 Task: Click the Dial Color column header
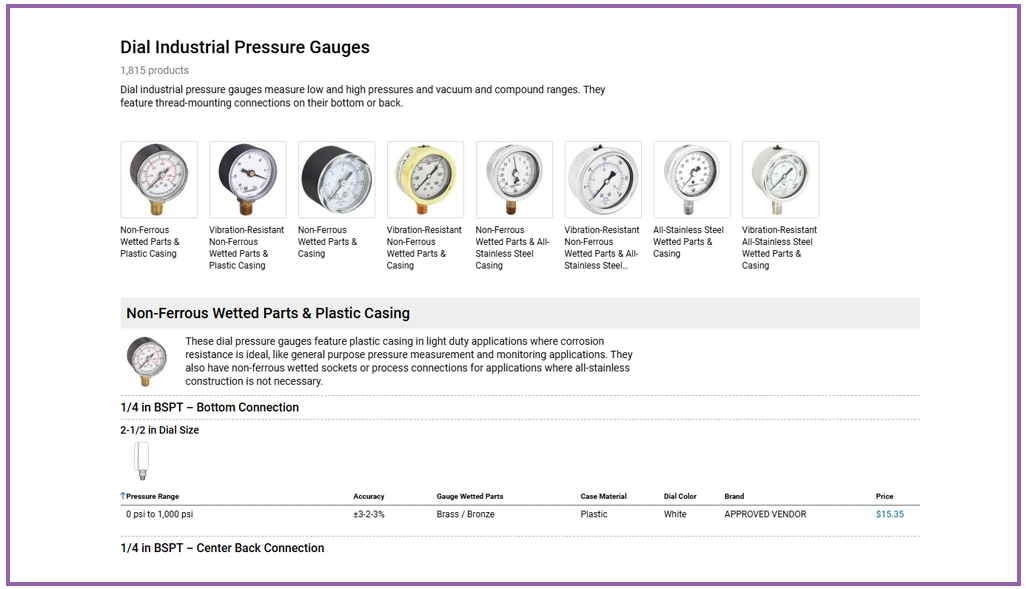pyautogui.click(x=680, y=496)
